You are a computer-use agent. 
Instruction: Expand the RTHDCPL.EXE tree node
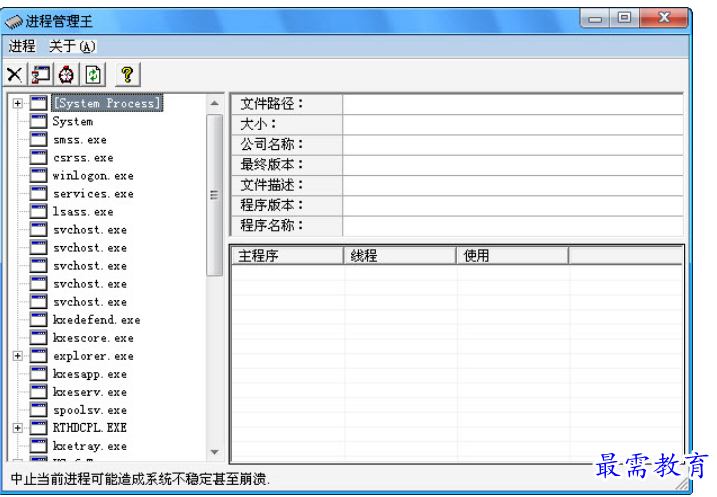tap(17, 428)
